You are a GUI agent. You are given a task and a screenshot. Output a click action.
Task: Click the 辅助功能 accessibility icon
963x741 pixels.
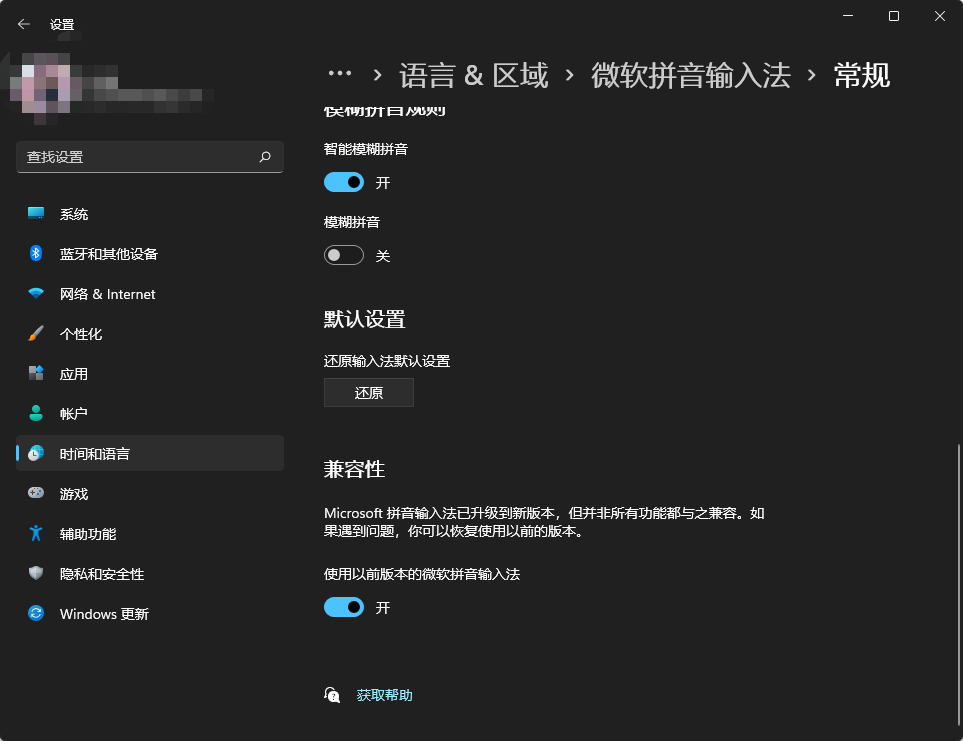tap(36, 533)
